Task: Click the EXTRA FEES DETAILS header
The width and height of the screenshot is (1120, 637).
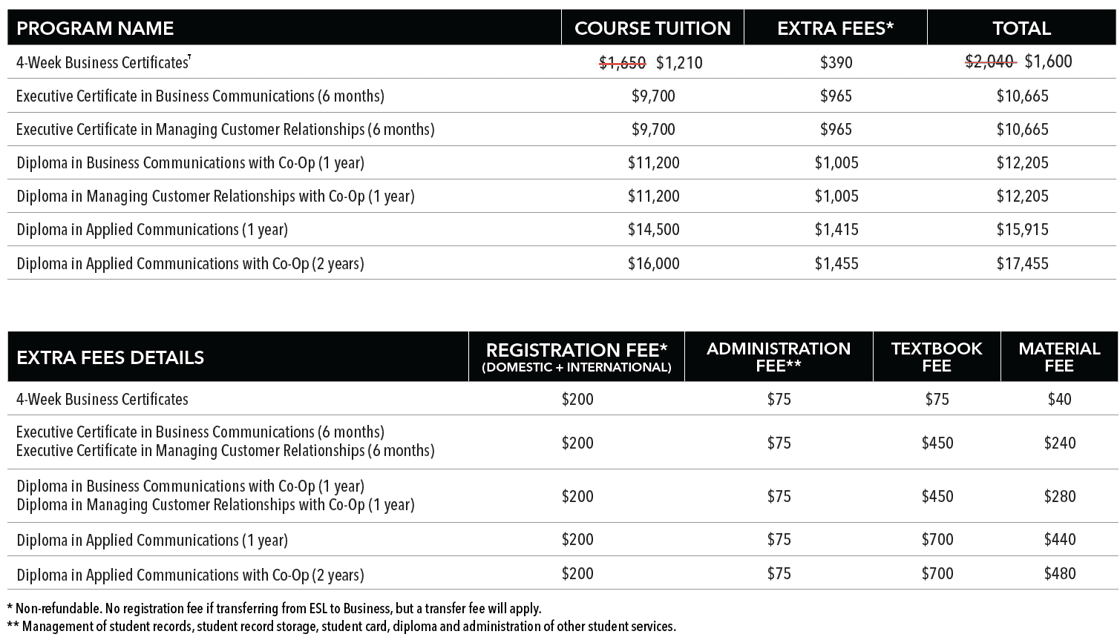Action: (110, 357)
